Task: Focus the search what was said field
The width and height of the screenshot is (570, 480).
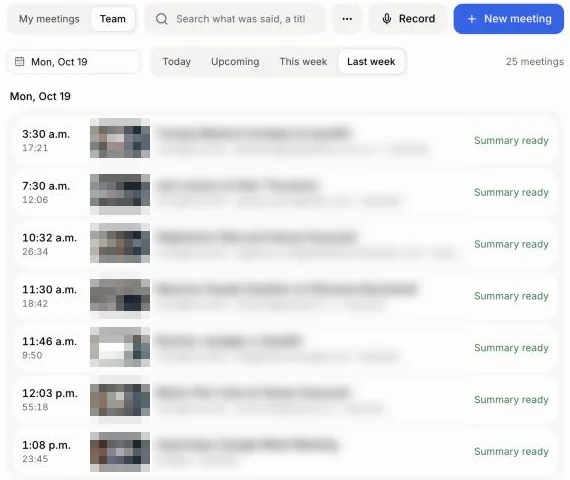Action: 235,19
